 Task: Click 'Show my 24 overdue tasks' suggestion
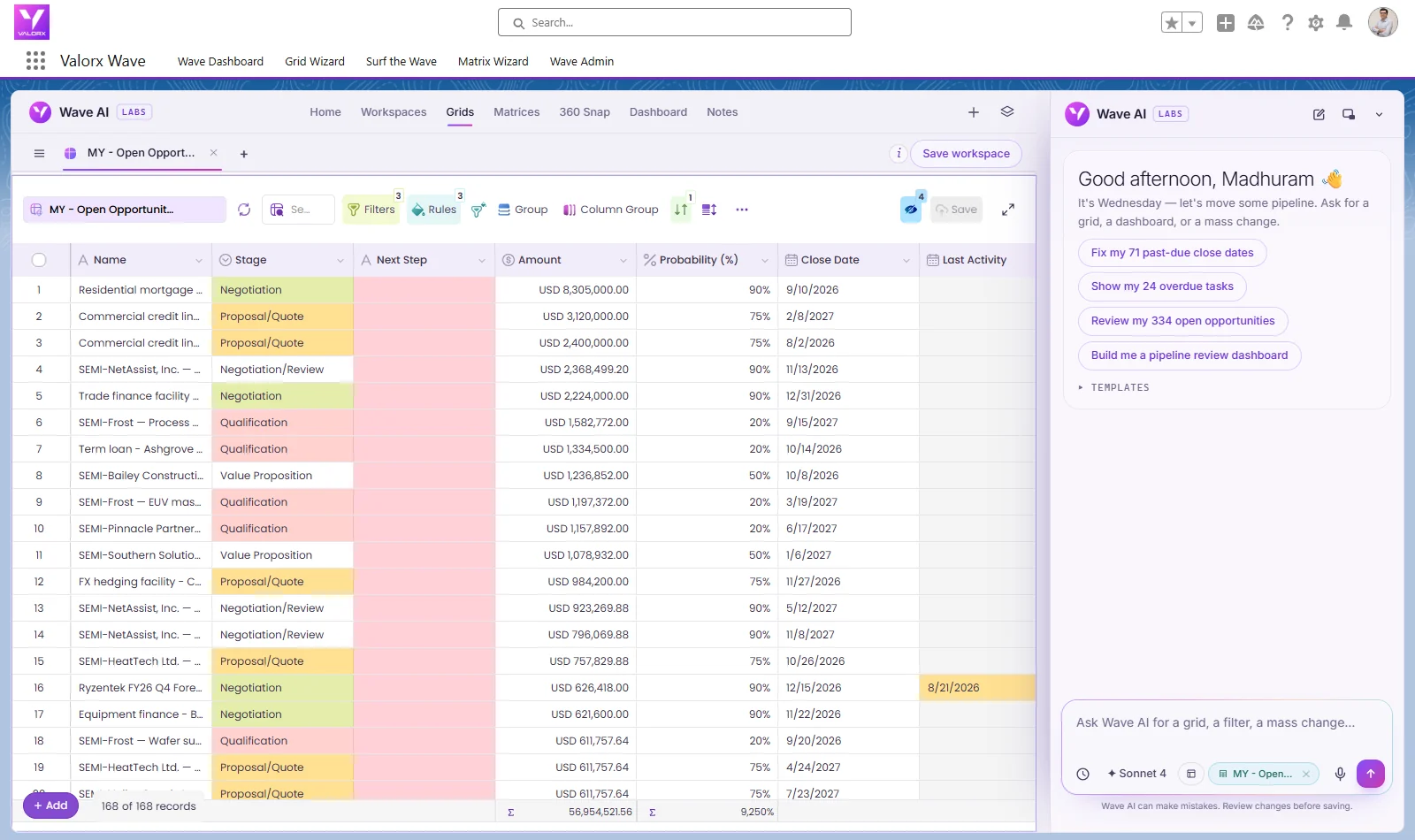(1162, 286)
